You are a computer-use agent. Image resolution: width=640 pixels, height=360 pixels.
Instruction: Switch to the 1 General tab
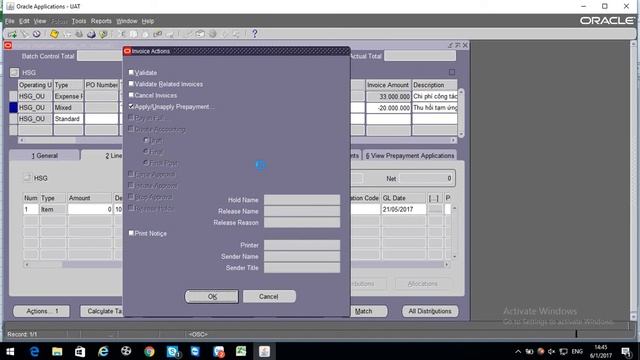point(44,156)
